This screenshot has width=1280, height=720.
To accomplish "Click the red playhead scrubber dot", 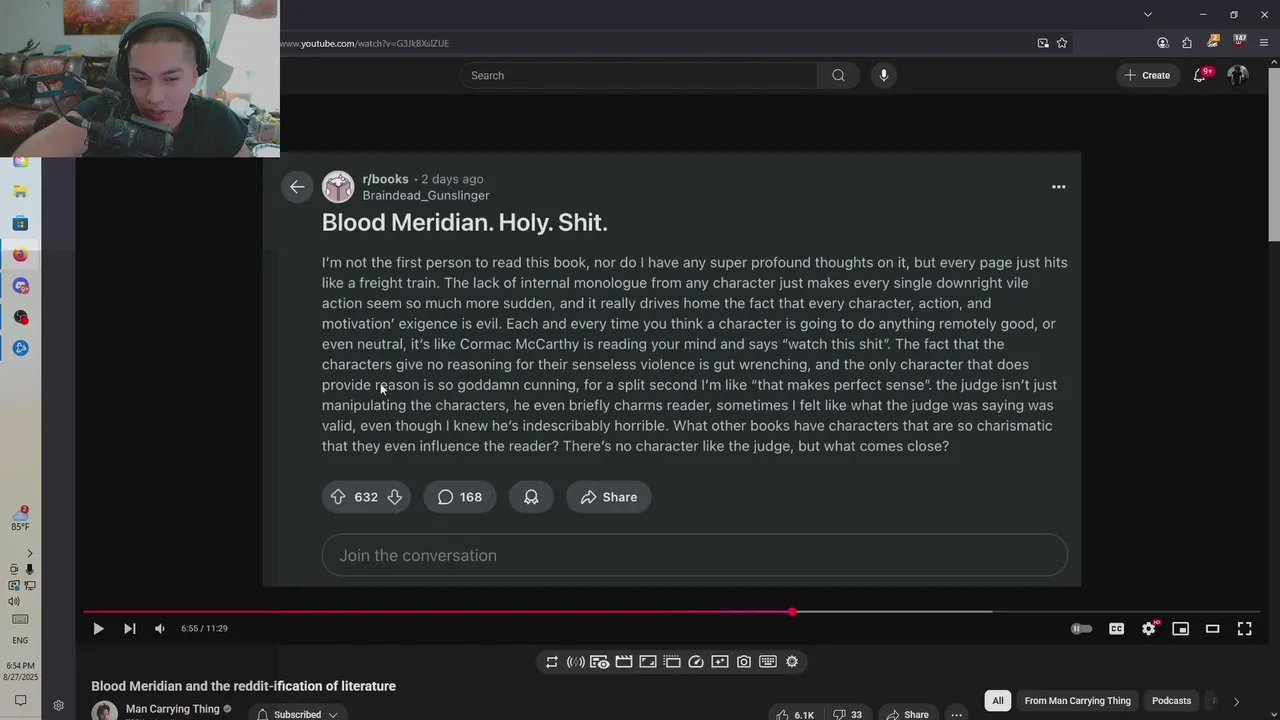I will point(792,611).
